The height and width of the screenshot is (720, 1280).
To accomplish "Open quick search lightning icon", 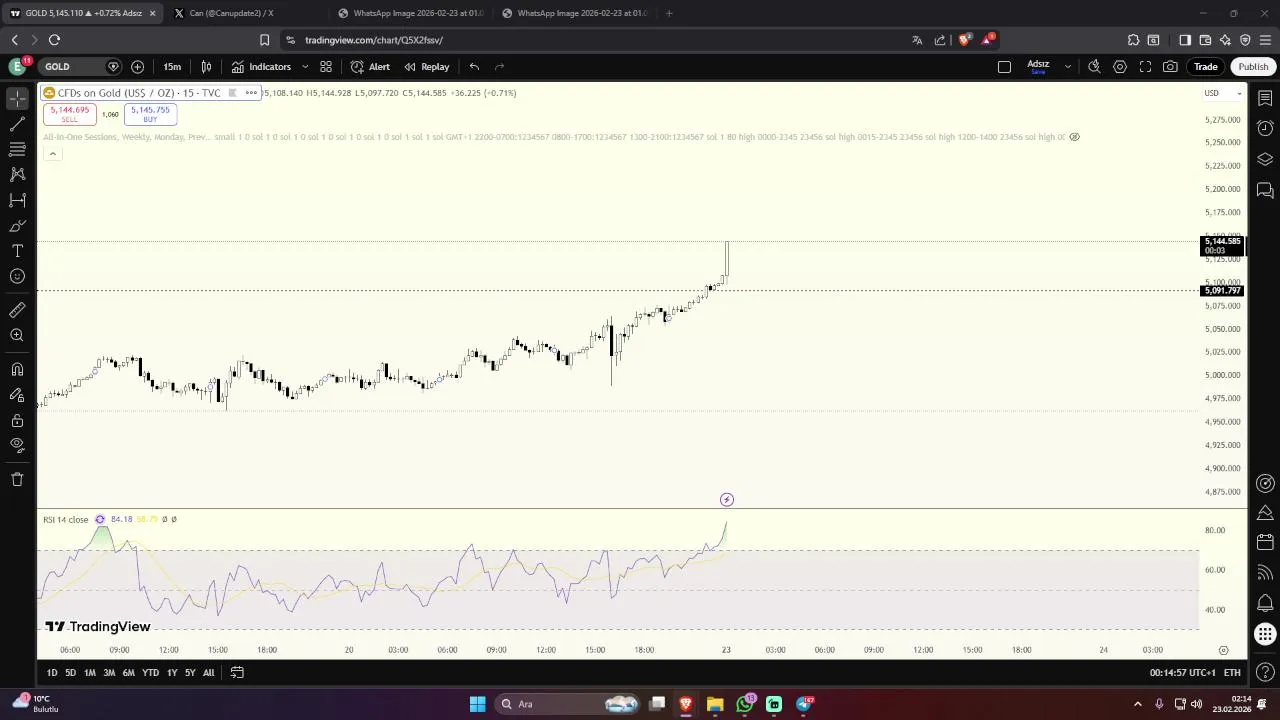I will 1094,67.
